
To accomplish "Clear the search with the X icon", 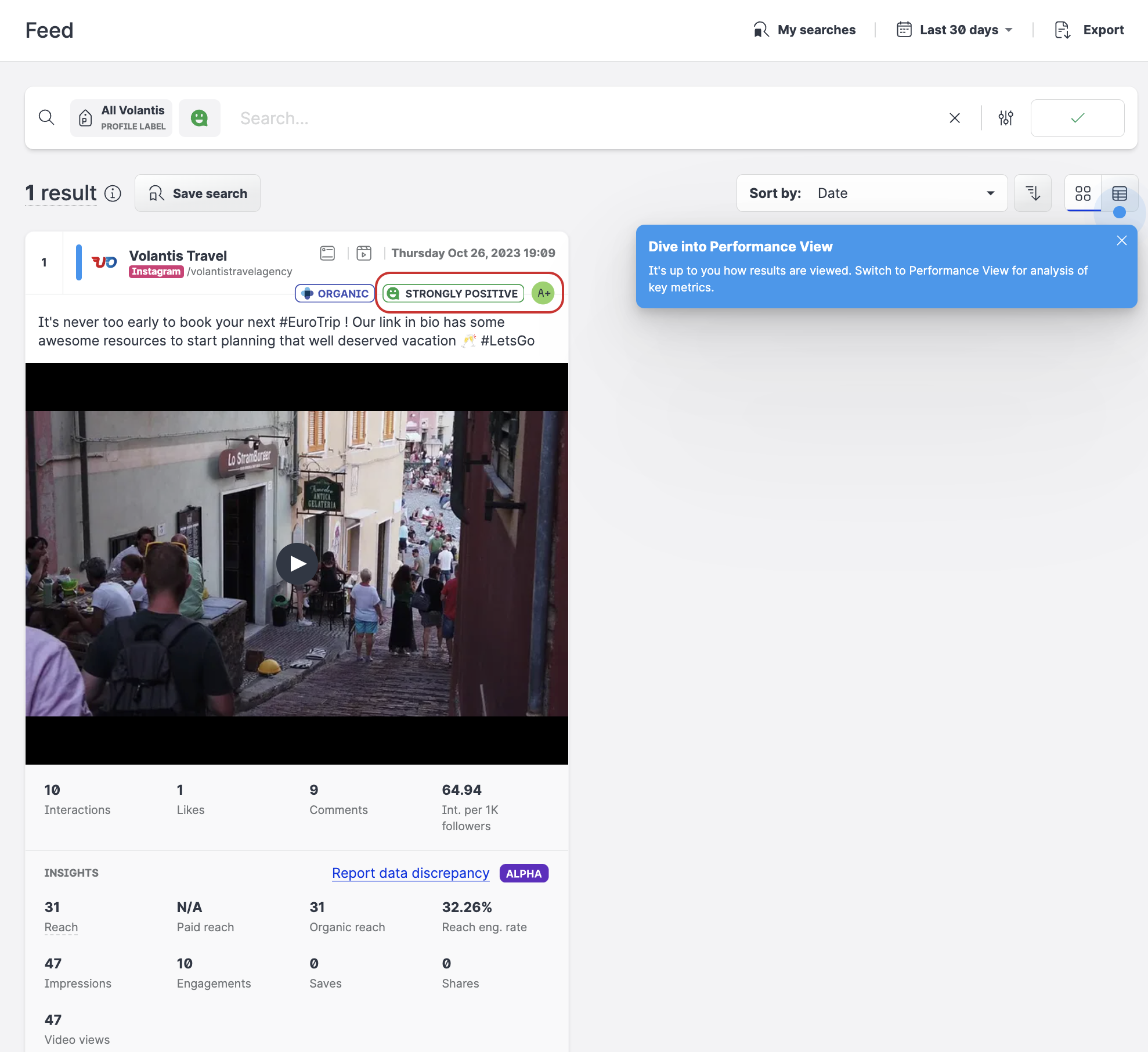I will click(x=955, y=118).
